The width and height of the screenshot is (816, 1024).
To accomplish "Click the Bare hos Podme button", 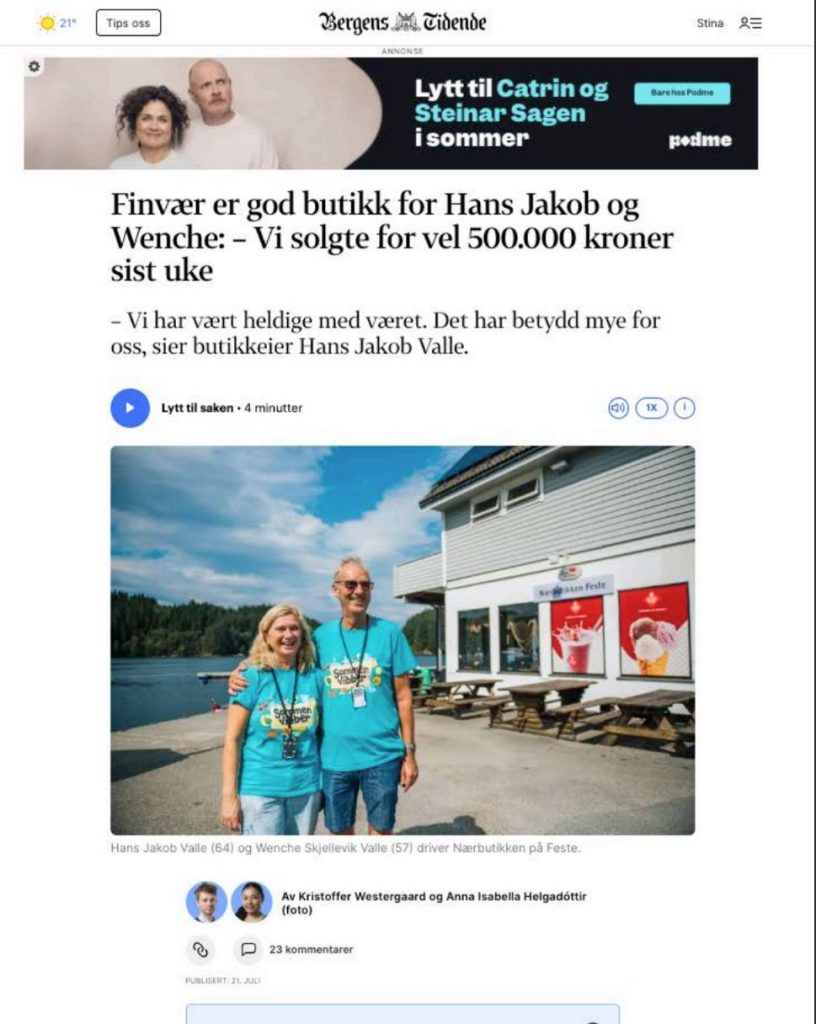I will tap(682, 93).
